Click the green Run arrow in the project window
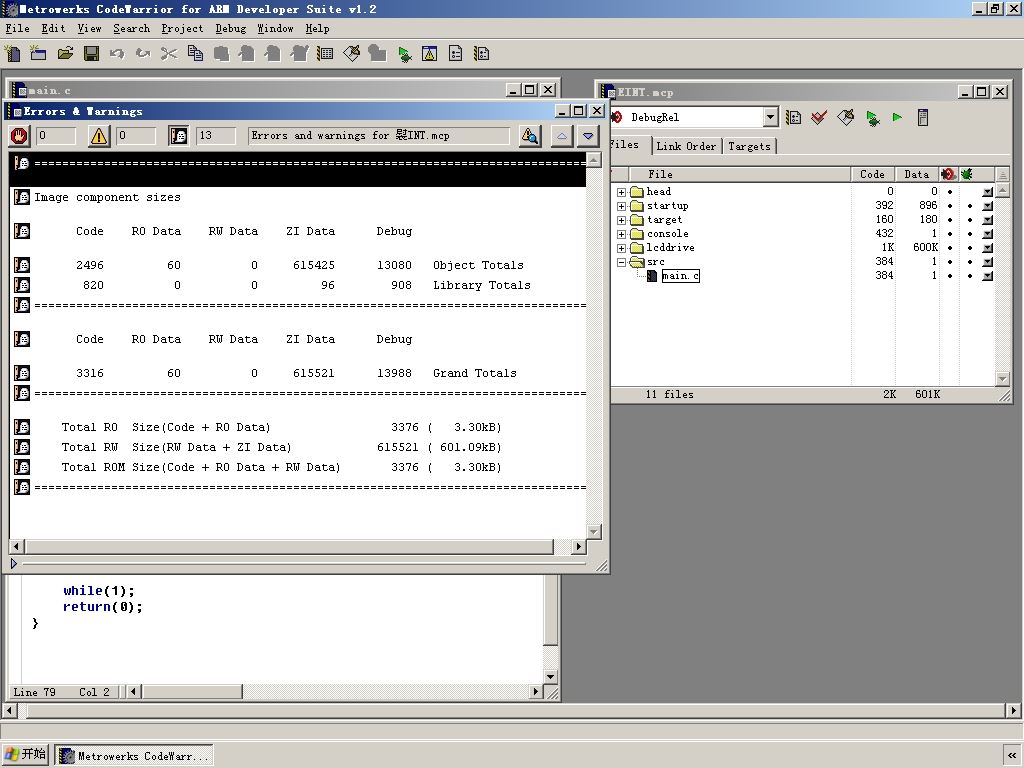The width and height of the screenshot is (1024, 768). click(x=897, y=118)
